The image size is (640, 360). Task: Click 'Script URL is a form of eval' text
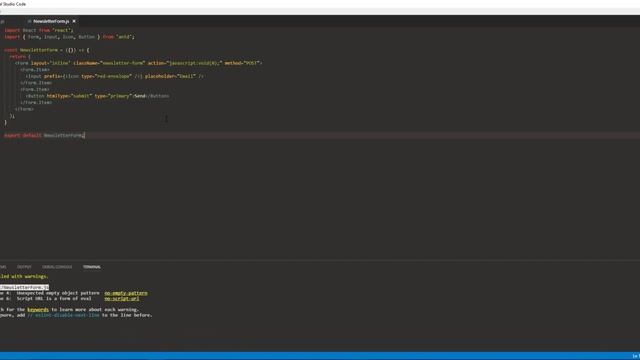click(54, 299)
